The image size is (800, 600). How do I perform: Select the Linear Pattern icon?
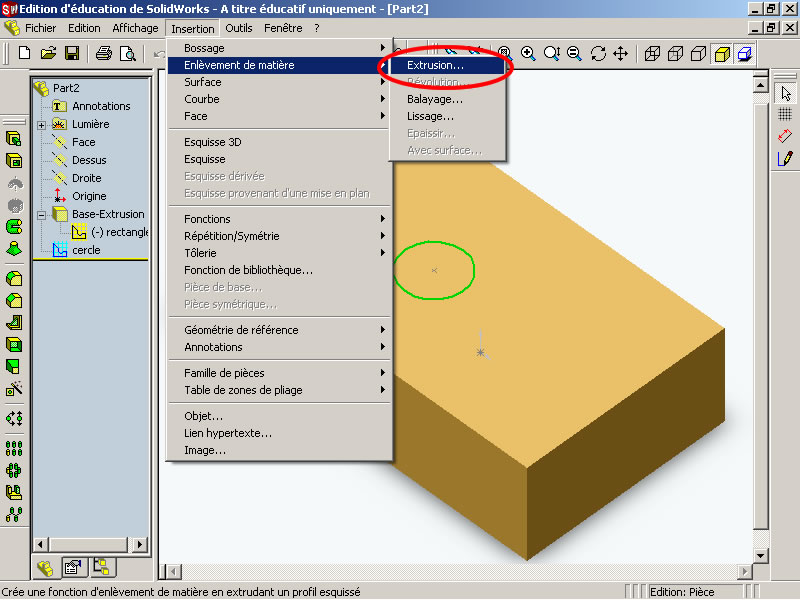pos(14,448)
